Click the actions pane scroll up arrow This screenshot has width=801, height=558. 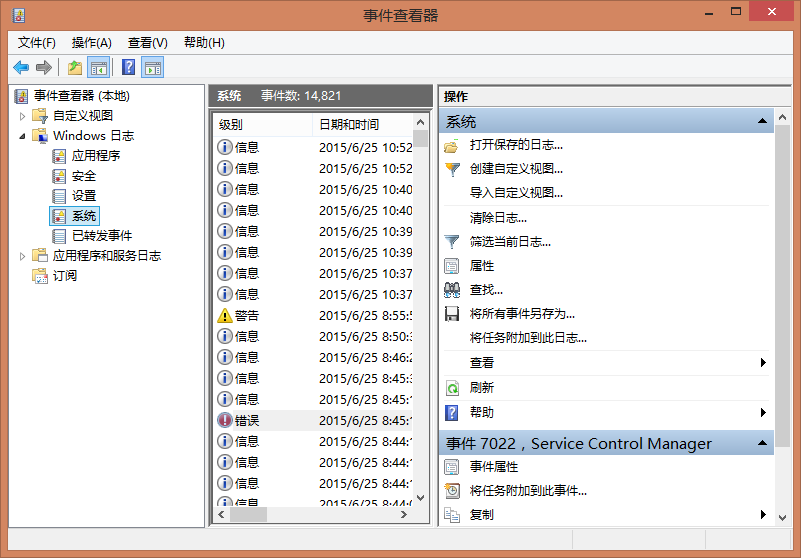point(783,118)
